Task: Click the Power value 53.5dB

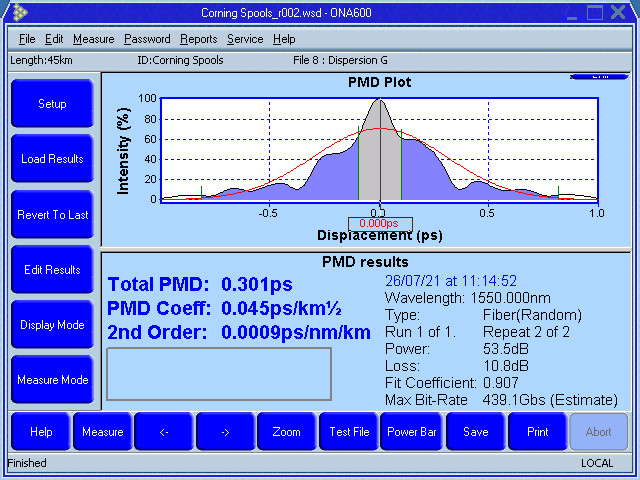Action: 506,349
